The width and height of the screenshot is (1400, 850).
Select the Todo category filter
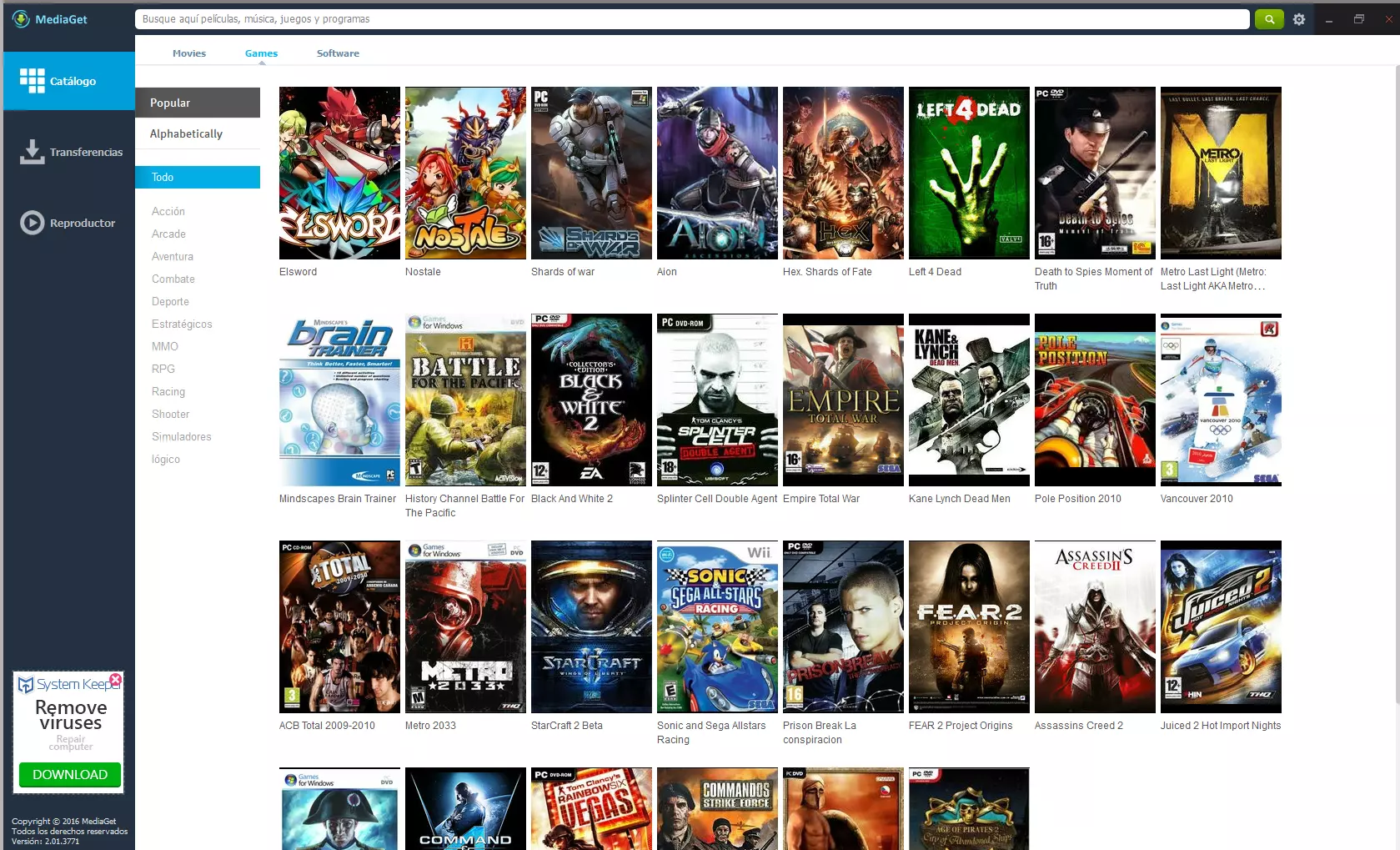tap(198, 177)
